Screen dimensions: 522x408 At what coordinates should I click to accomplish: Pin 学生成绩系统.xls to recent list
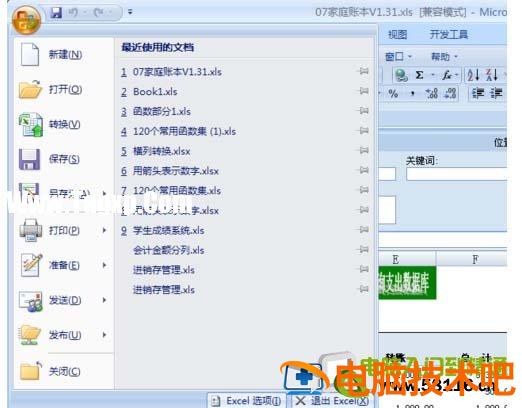coord(363,229)
